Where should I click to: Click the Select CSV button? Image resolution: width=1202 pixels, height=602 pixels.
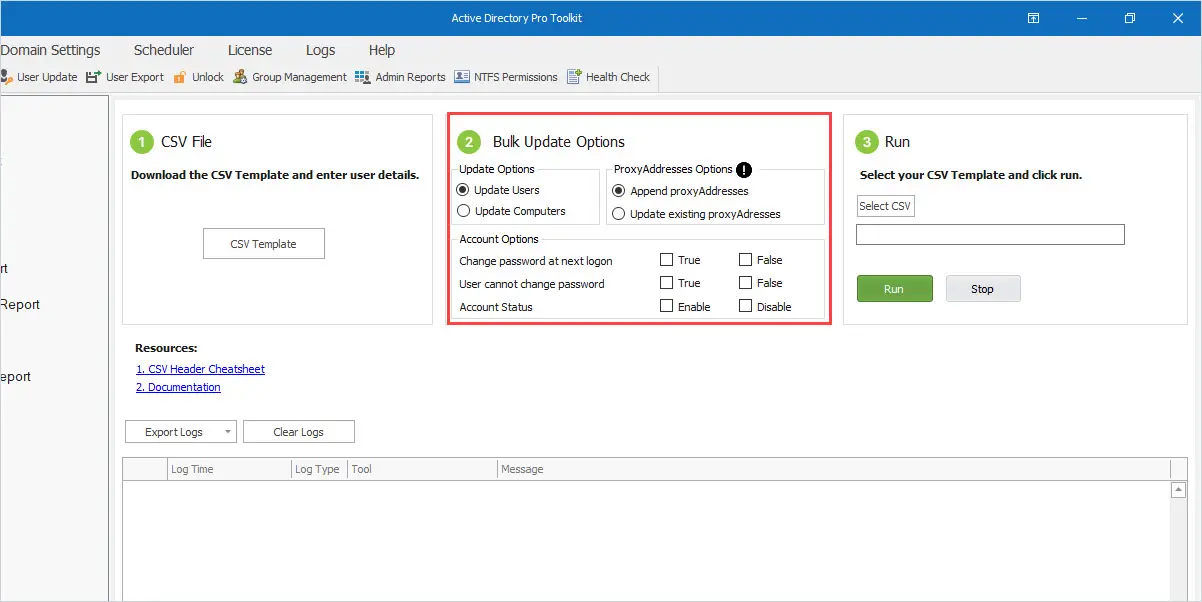886,206
